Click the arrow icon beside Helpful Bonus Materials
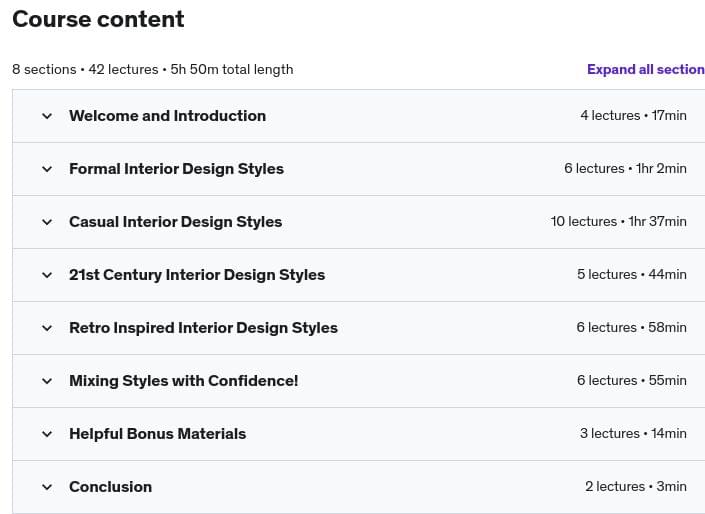This screenshot has height=514, width=705. pos(46,434)
